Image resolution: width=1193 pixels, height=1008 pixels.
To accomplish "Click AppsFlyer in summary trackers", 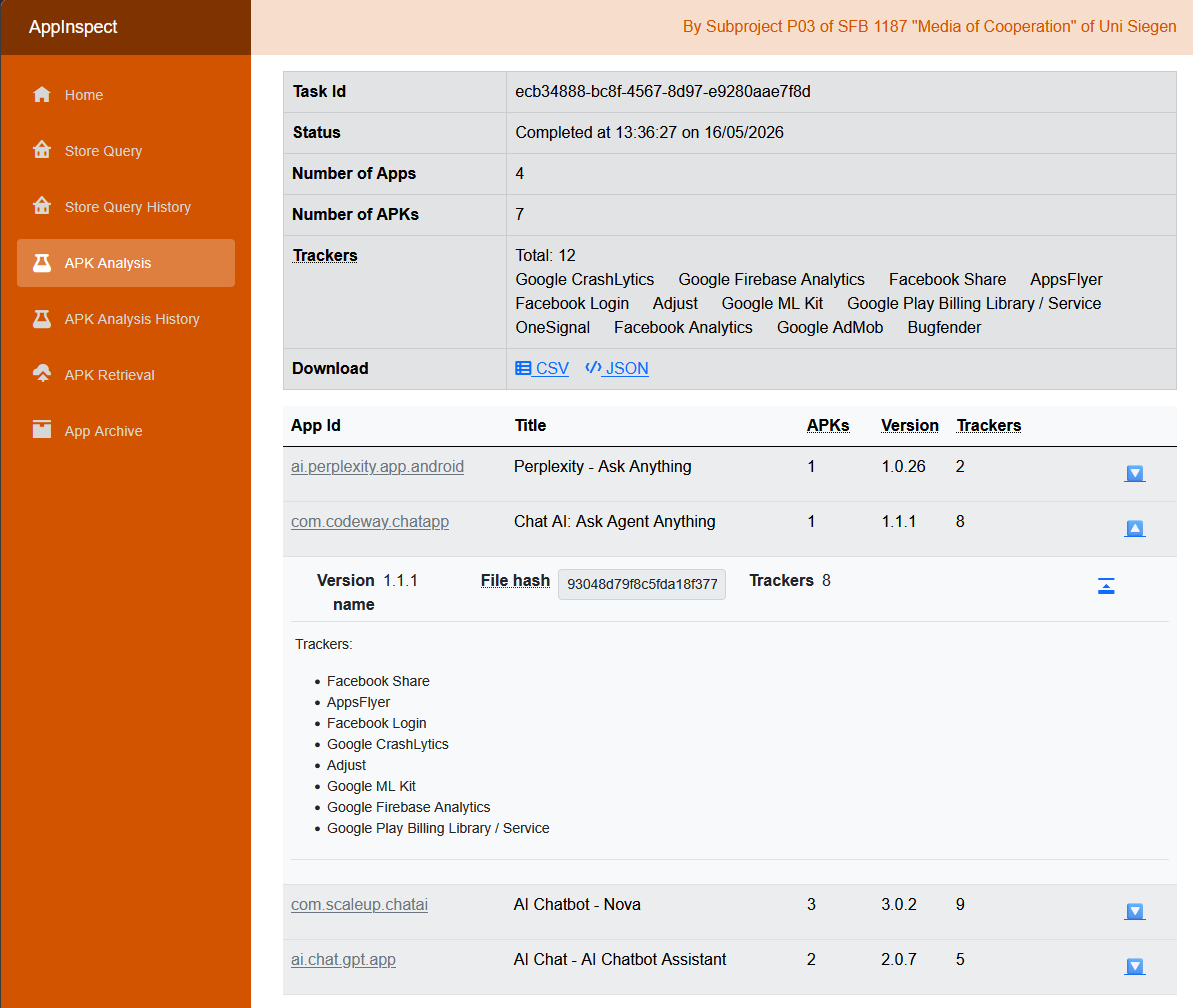I will [1066, 279].
